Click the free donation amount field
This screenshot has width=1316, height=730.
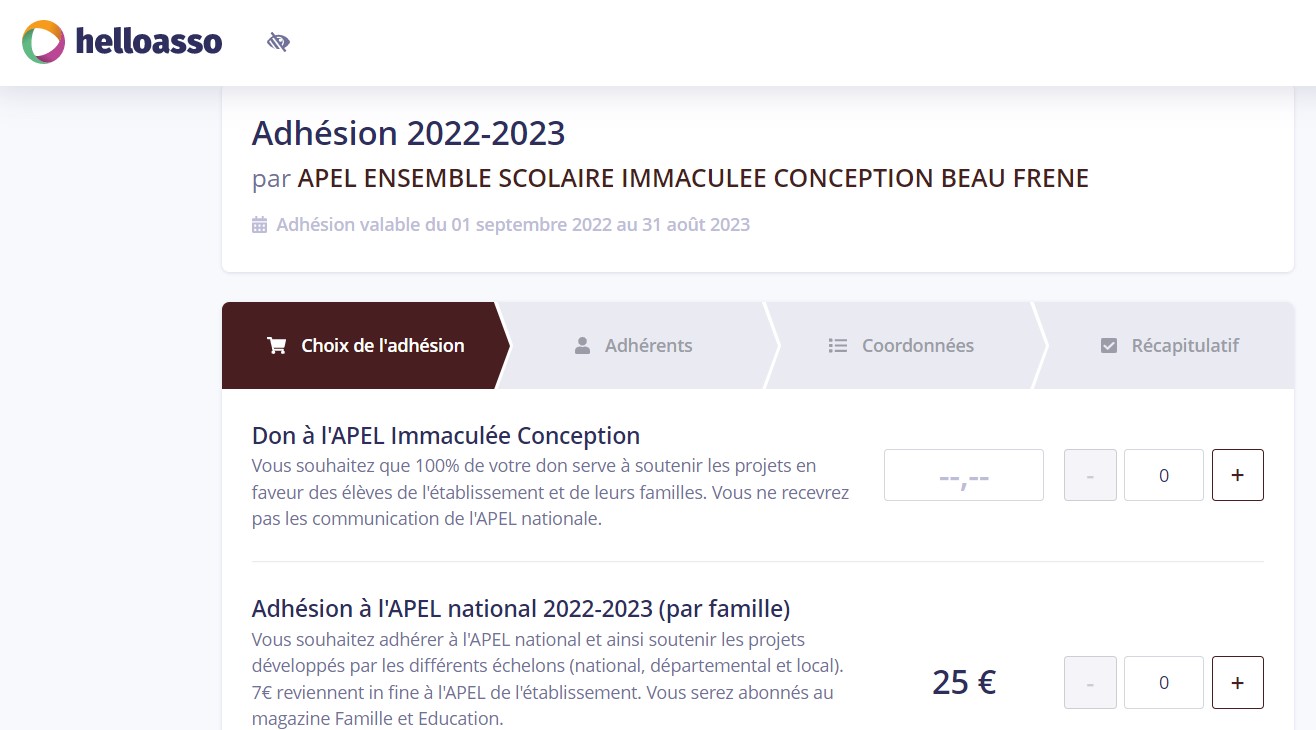click(x=963, y=475)
